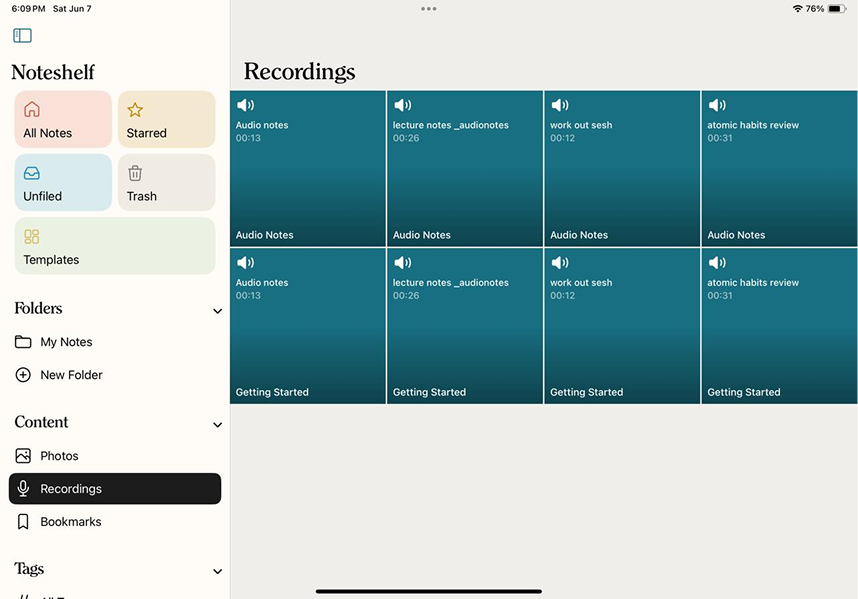Play atomic habits review in Audio Notes row
This screenshot has height=599, width=858.
[x=779, y=169]
